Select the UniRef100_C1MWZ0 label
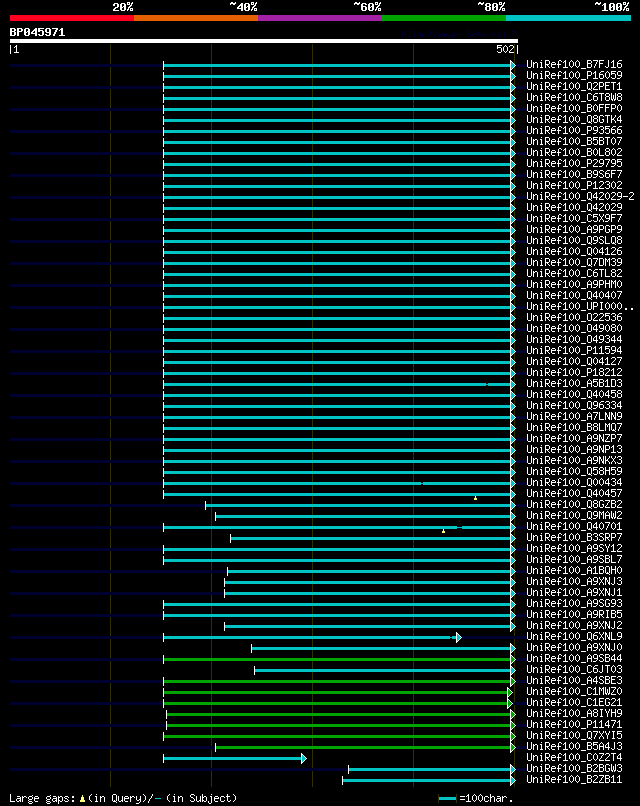640x806 pixels. (x=574, y=691)
